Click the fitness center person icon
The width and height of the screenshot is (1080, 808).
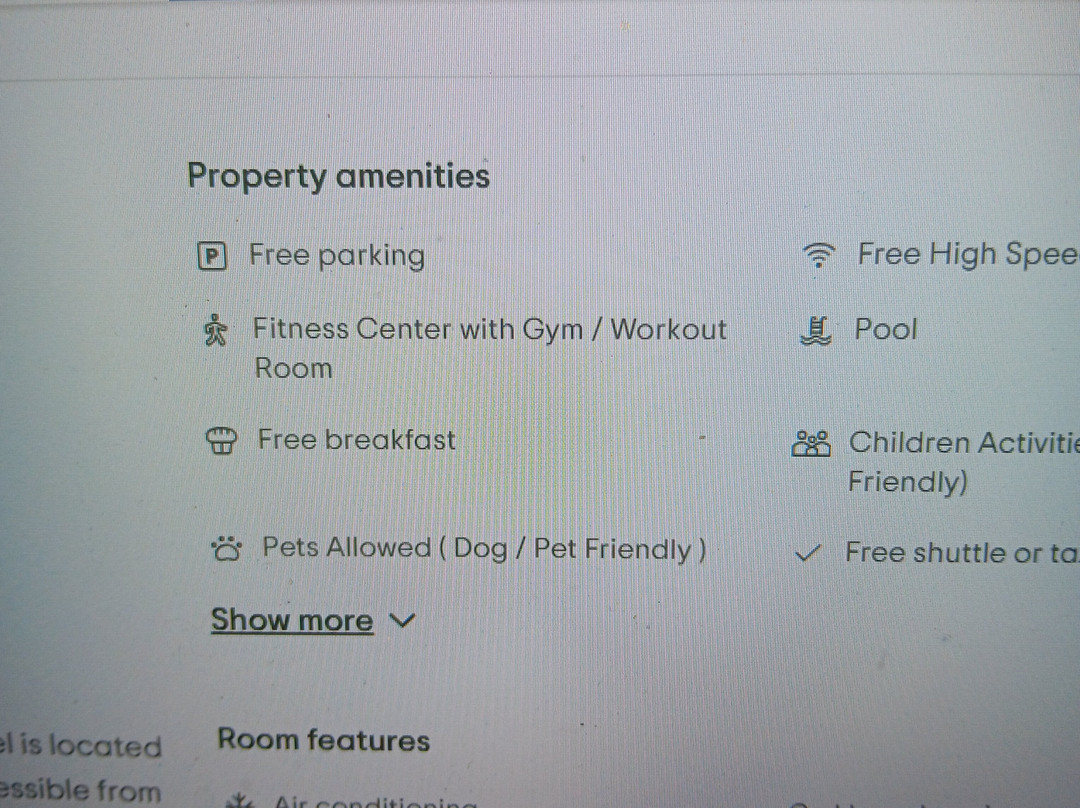click(215, 330)
